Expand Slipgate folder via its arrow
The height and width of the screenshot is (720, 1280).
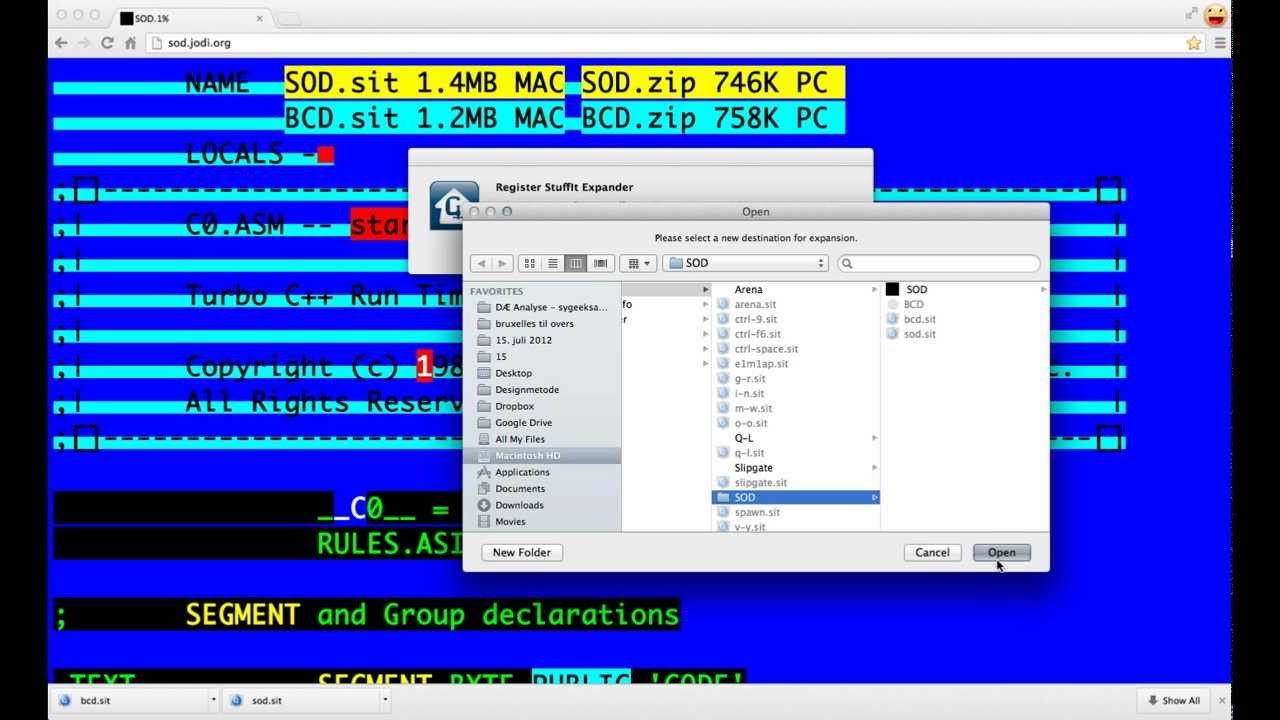click(875, 468)
